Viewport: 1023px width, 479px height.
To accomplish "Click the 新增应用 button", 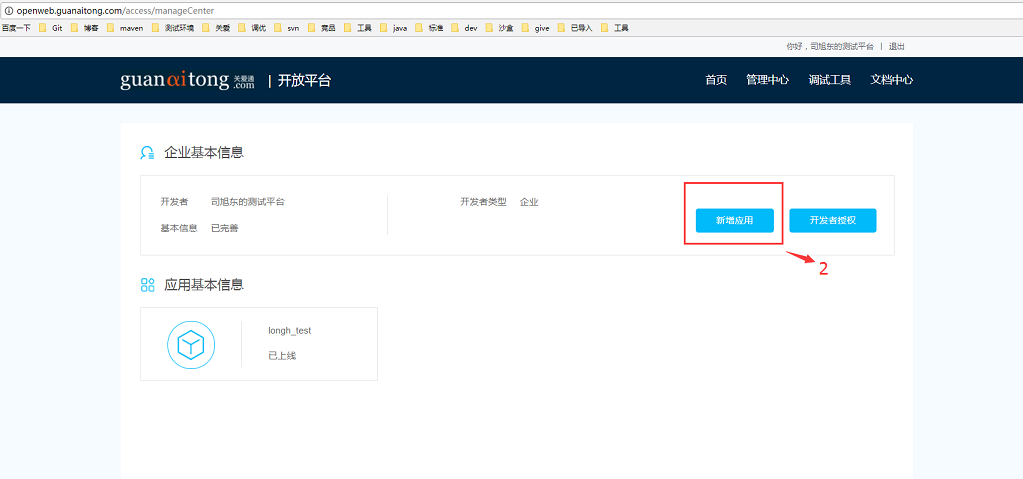I will click(x=734, y=220).
